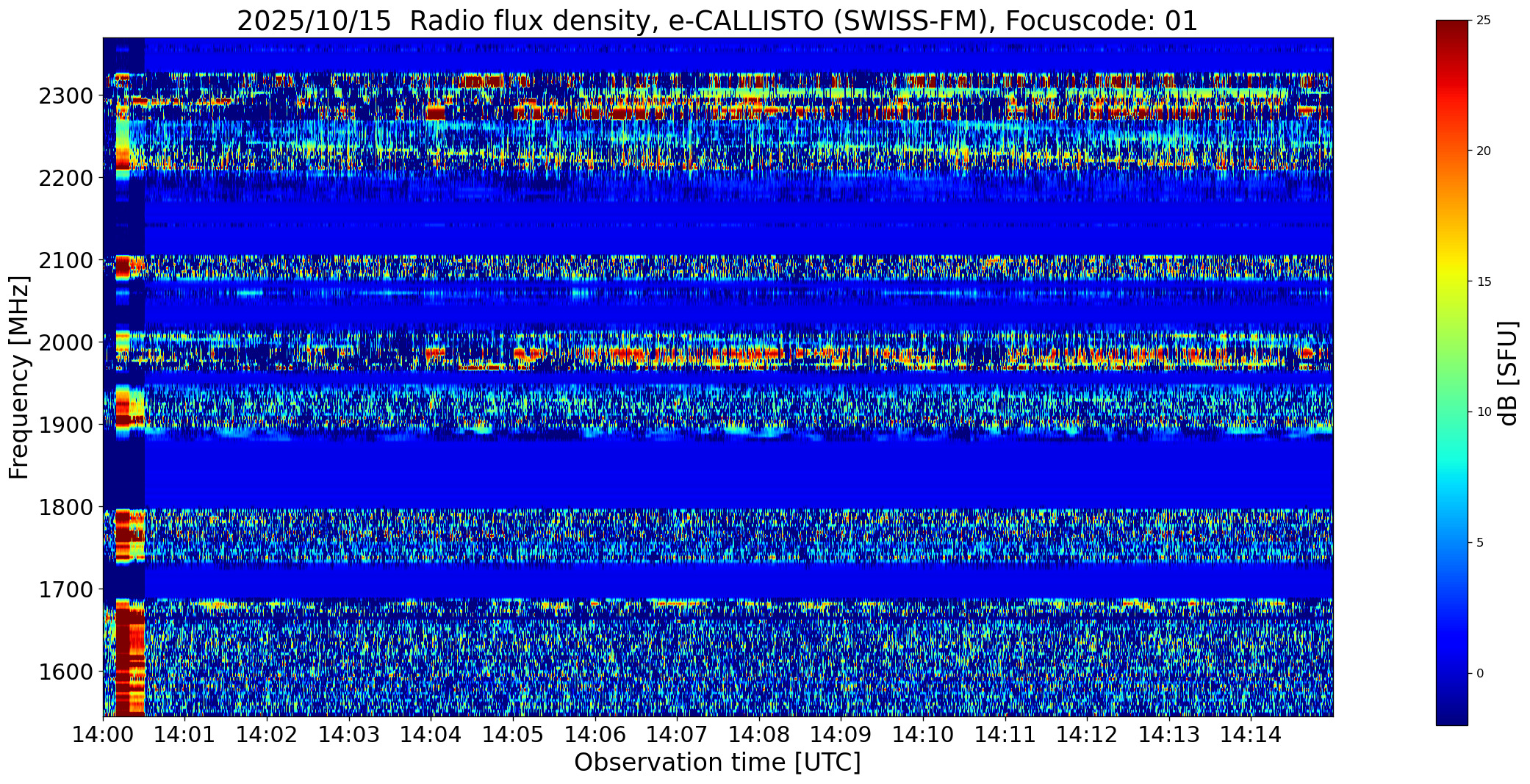1530x784 pixels.
Task: Click the 14:12 time tick label
Action: pyautogui.click(x=1087, y=734)
